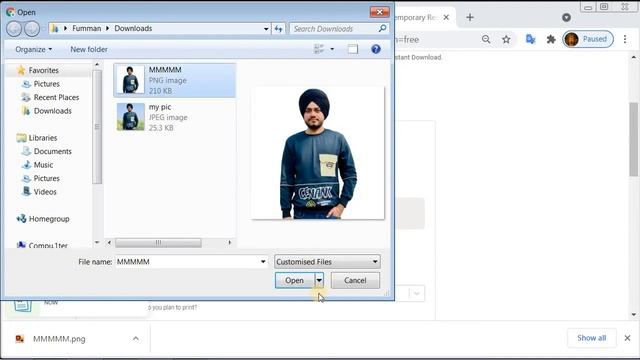Expand the address bar history dropdown
This screenshot has width=640, height=360.
266,29
